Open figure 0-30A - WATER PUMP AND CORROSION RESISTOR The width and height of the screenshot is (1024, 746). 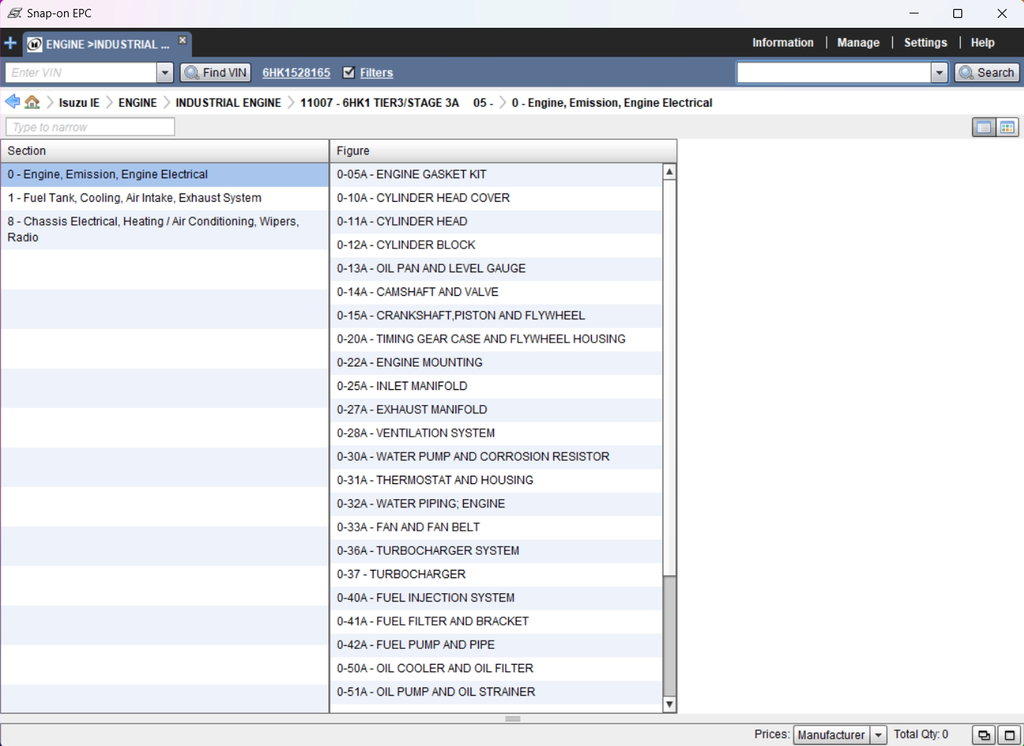click(x=496, y=457)
